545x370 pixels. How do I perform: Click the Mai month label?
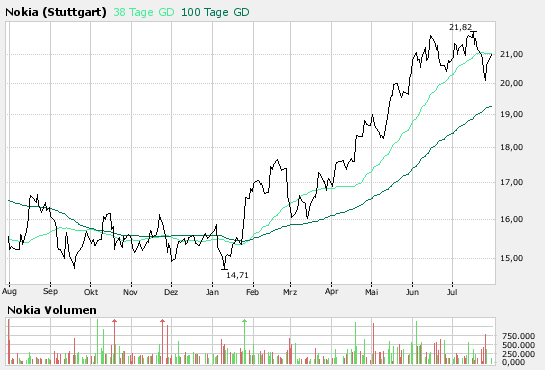372,292
